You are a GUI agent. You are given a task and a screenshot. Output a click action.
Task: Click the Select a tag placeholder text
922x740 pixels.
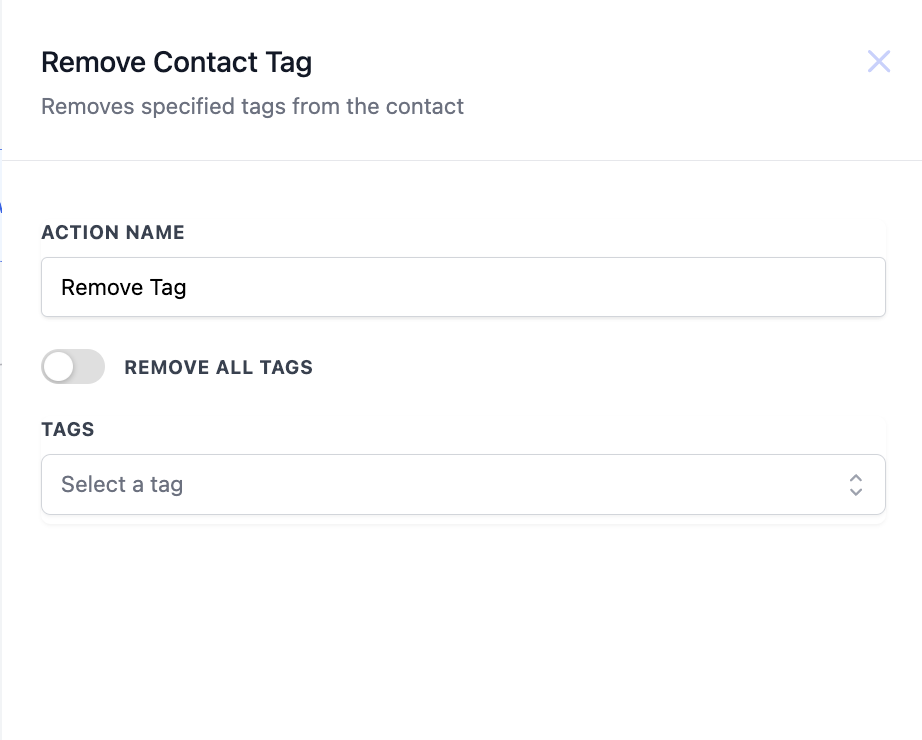click(x=122, y=485)
